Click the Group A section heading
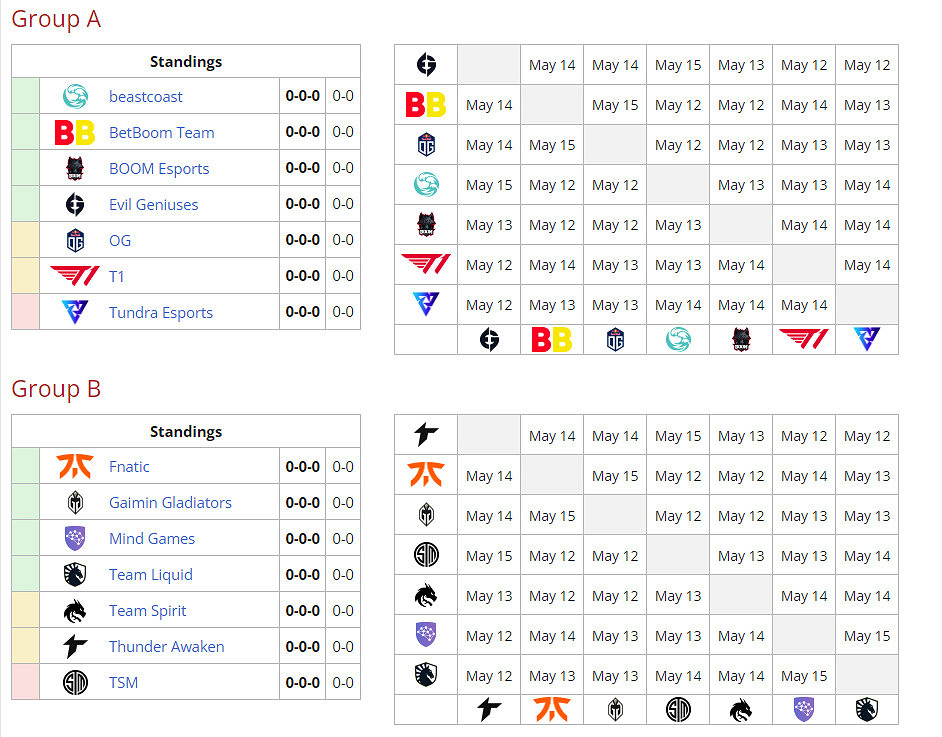 click(56, 19)
